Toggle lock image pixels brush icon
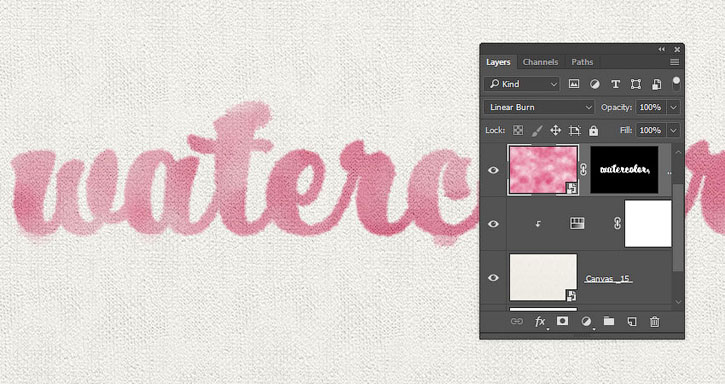 [537, 130]
